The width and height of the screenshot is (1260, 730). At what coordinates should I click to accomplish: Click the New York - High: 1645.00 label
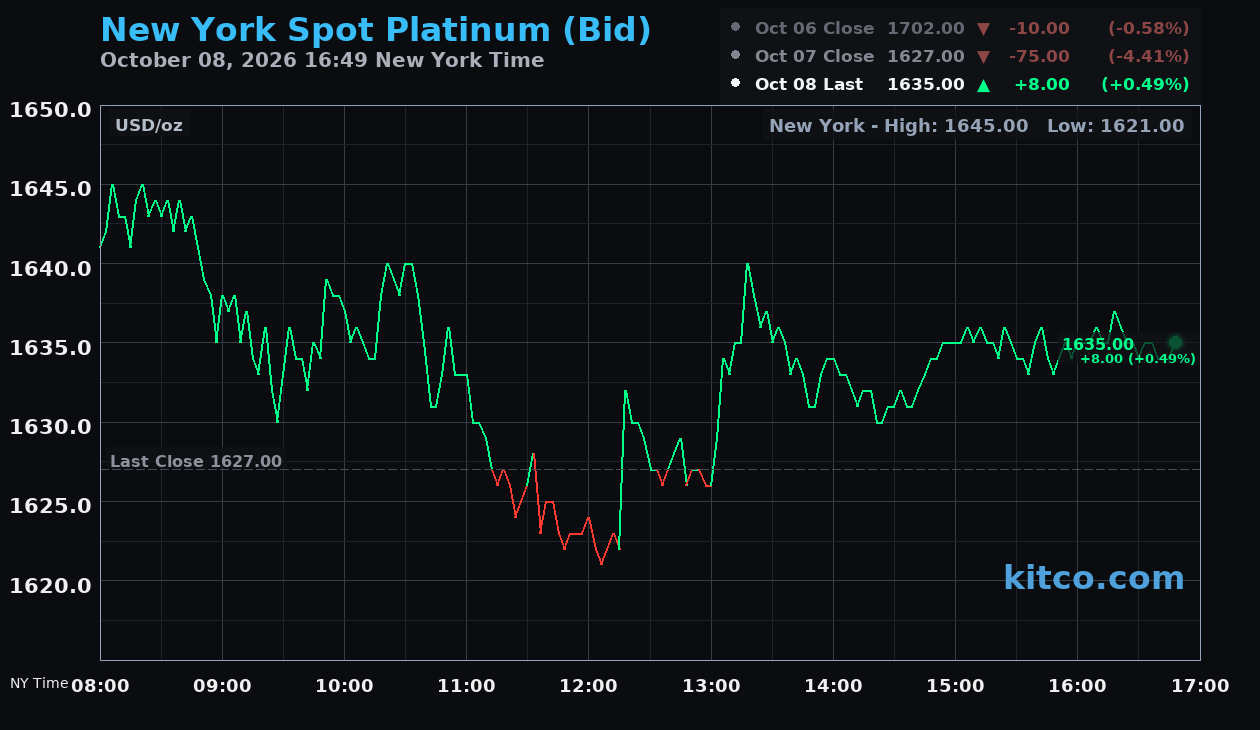(x=899, y=126)
